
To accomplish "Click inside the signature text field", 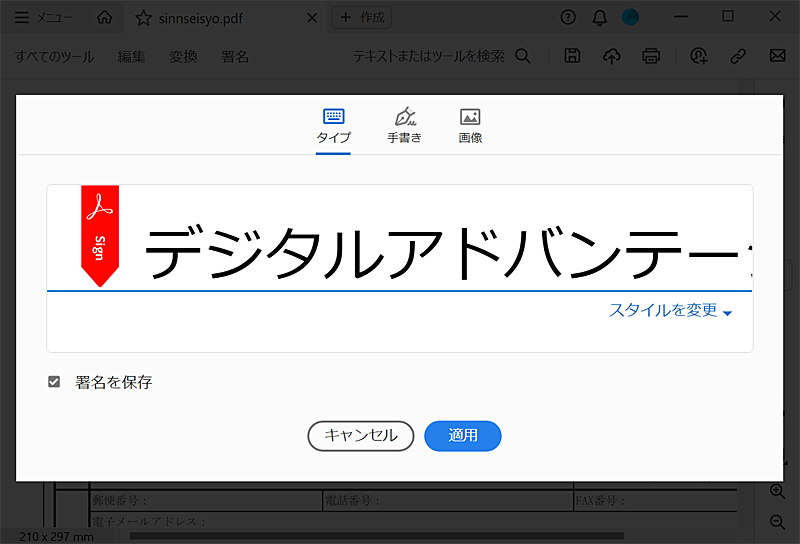I will (440, 250).
